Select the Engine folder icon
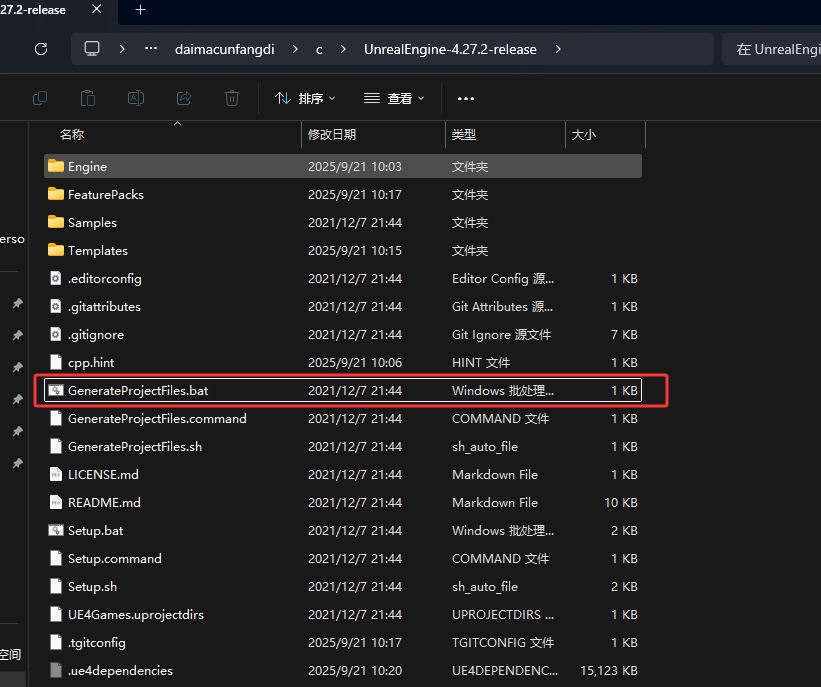821x687 pixels. coord(56,166)
